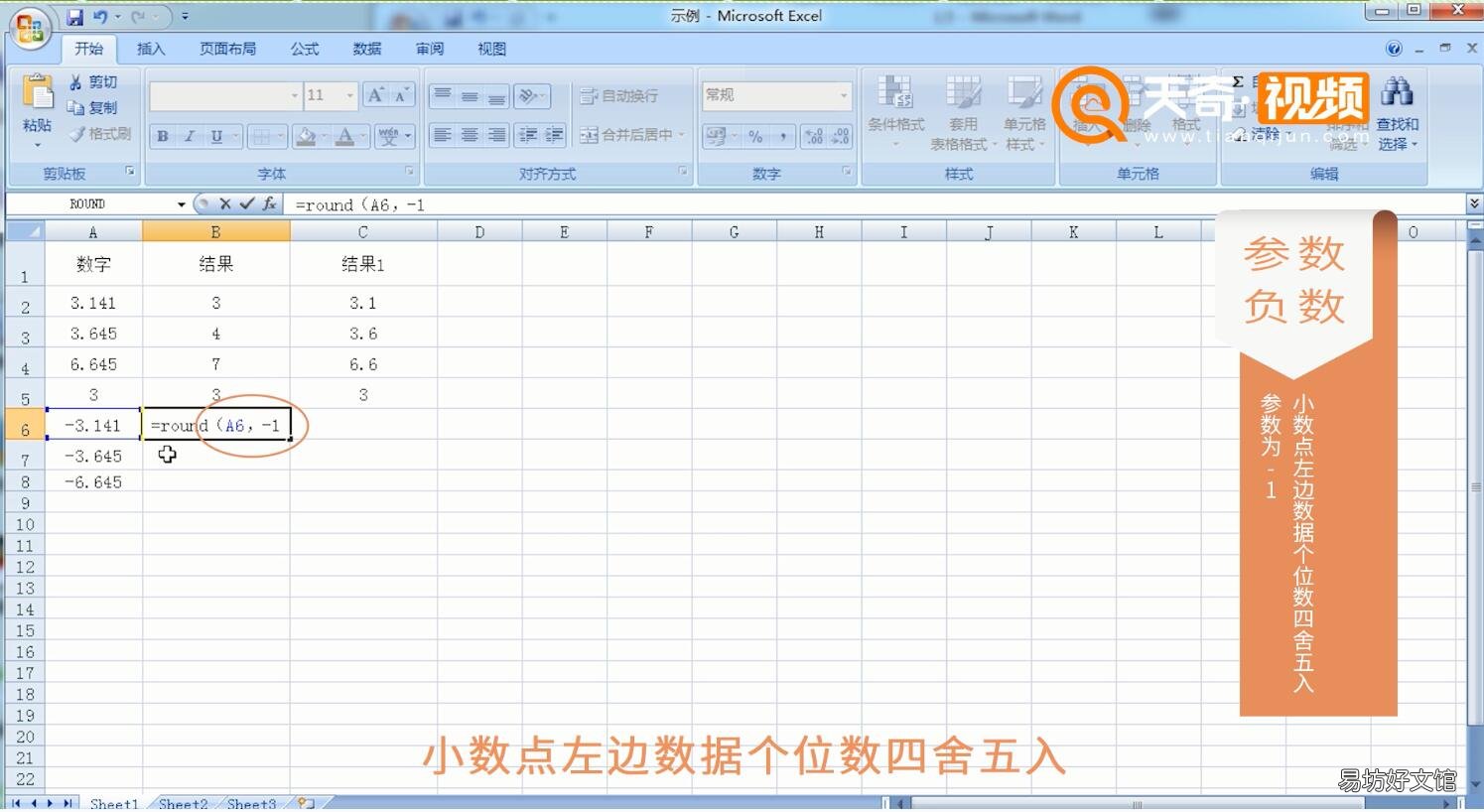Open Excel Help question mark
The image size is (1484, 812).
[x=1394, y=49]
